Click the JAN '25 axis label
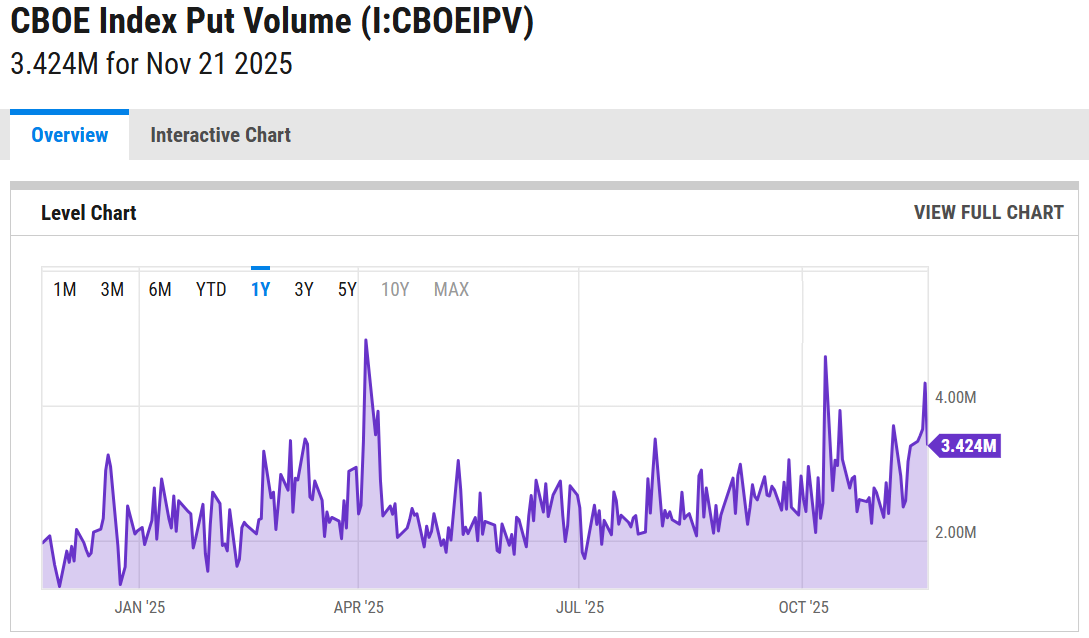The image size is (1089, 638). 139,607
